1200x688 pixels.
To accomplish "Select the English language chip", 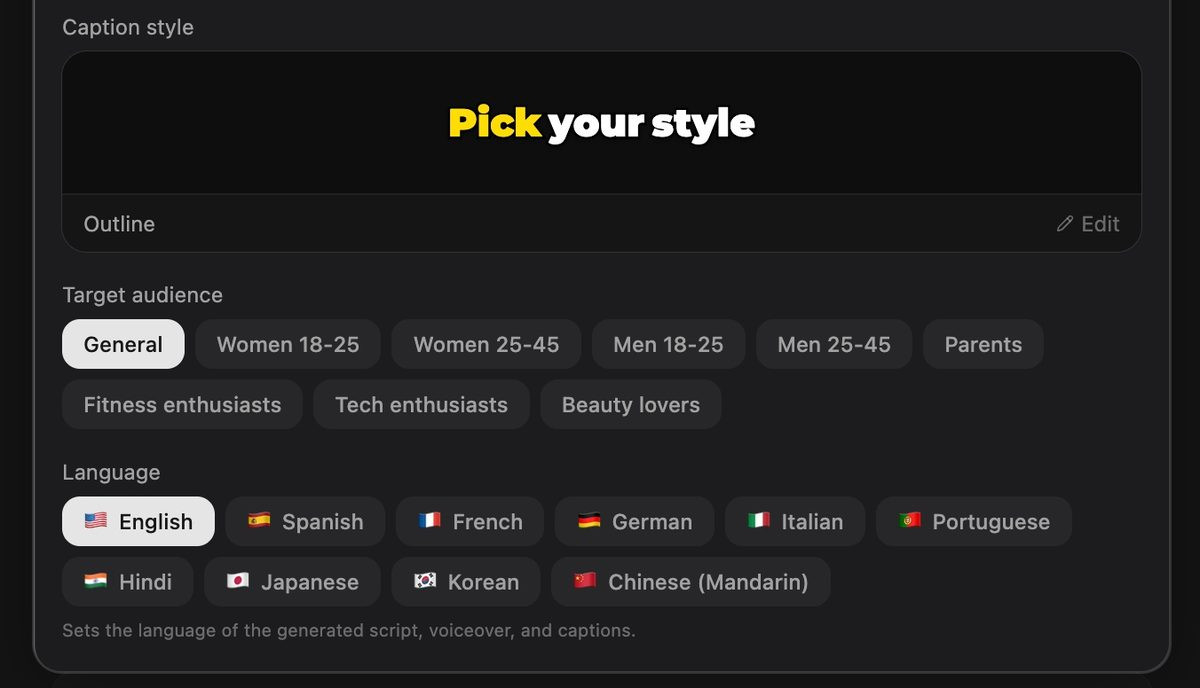I will coord(138,522).
